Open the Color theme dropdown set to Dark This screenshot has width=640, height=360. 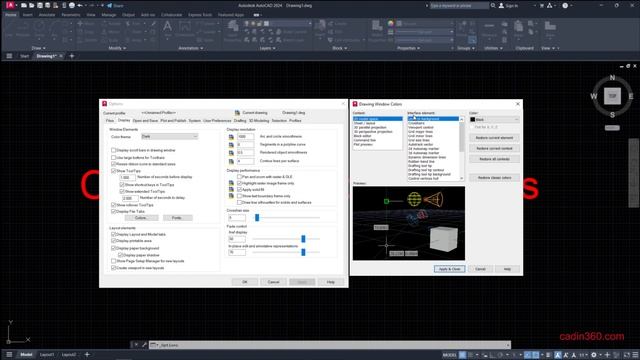[x=169, y=136]
